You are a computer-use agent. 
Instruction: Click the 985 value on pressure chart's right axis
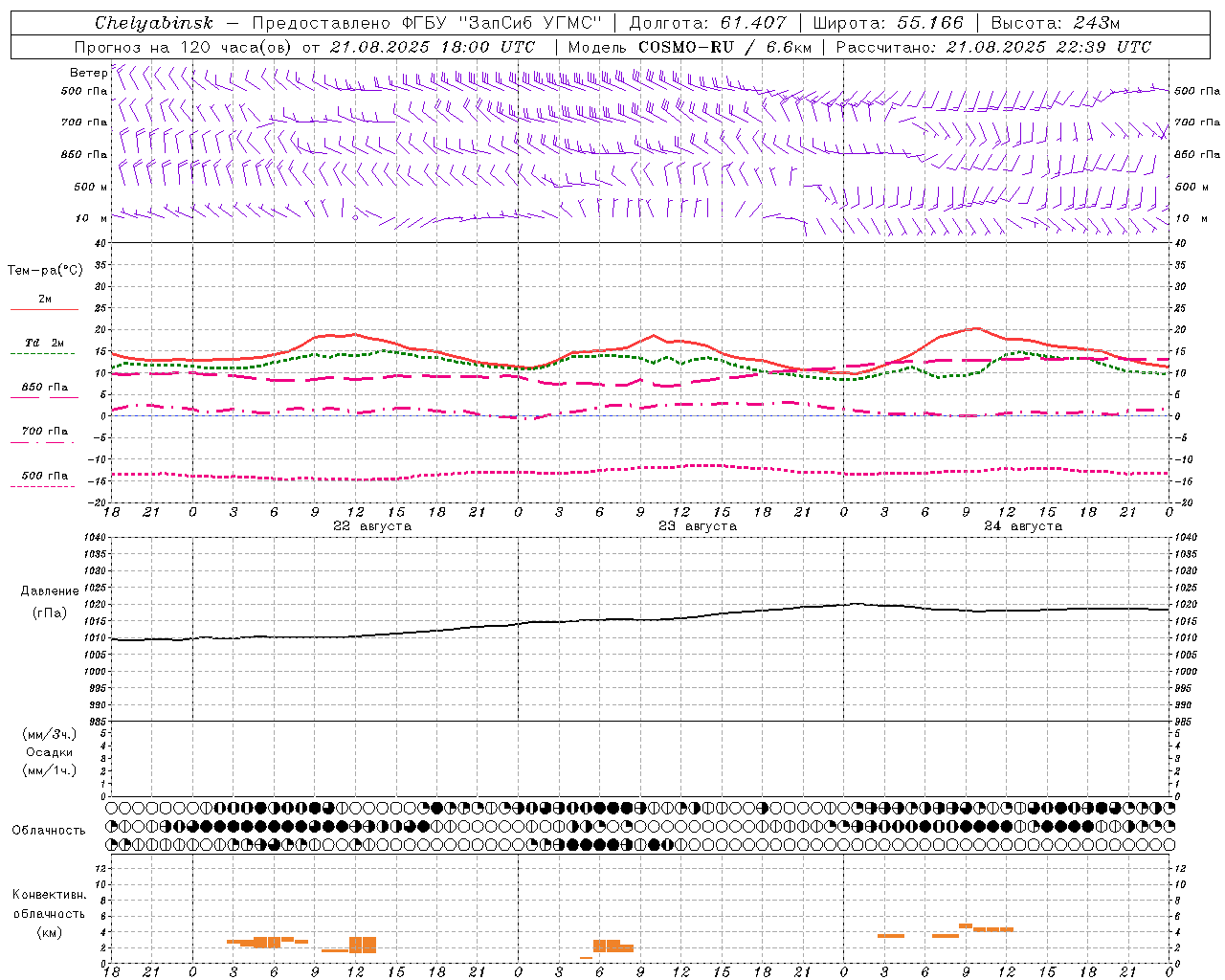[1185, 722]
